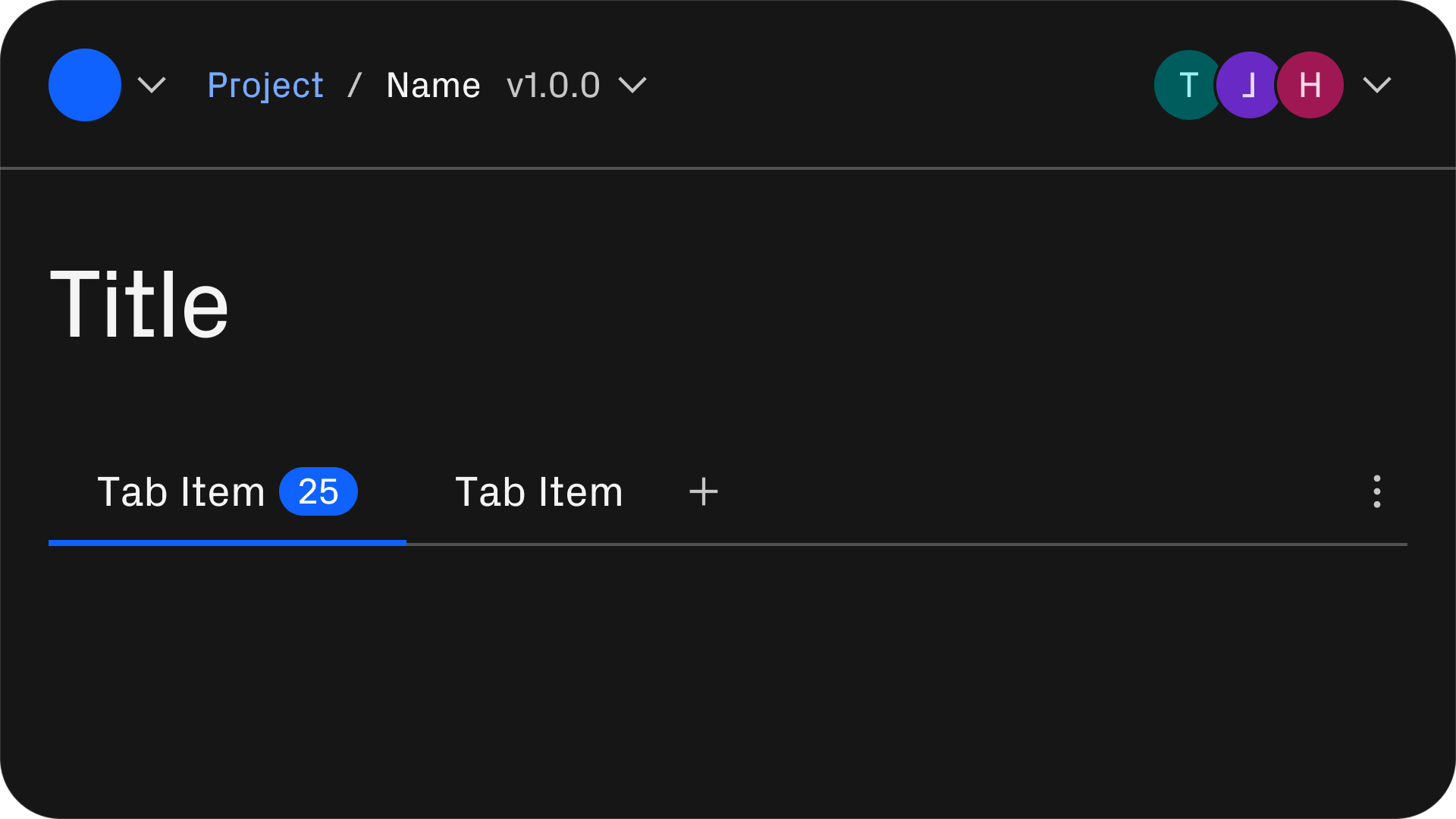Select the Name breadcrumb item
Viewport: 1456px width, 819px height.
click(x=433, y=86)
